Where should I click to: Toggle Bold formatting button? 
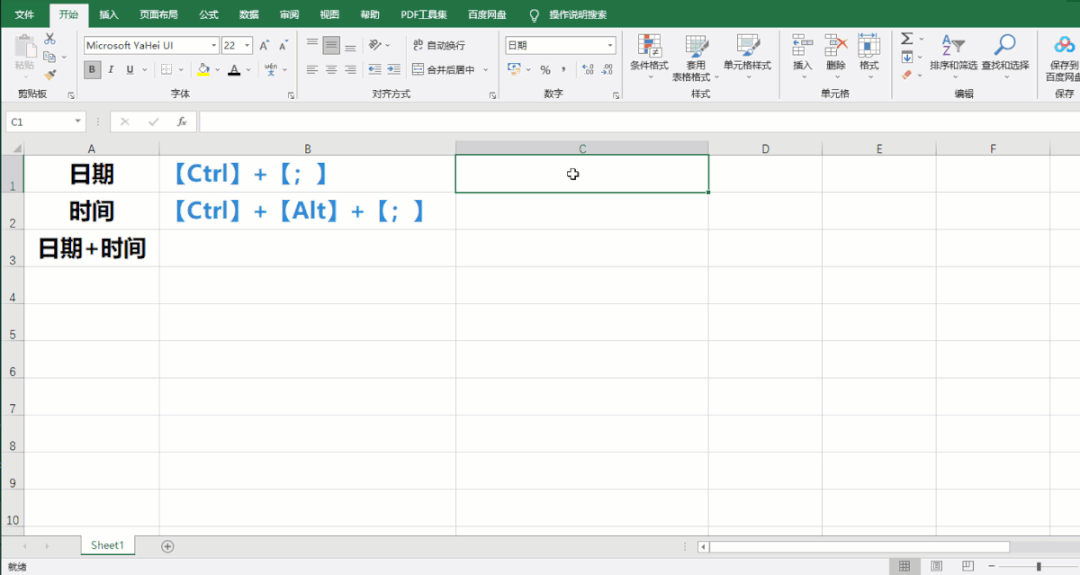pos(92,70)
